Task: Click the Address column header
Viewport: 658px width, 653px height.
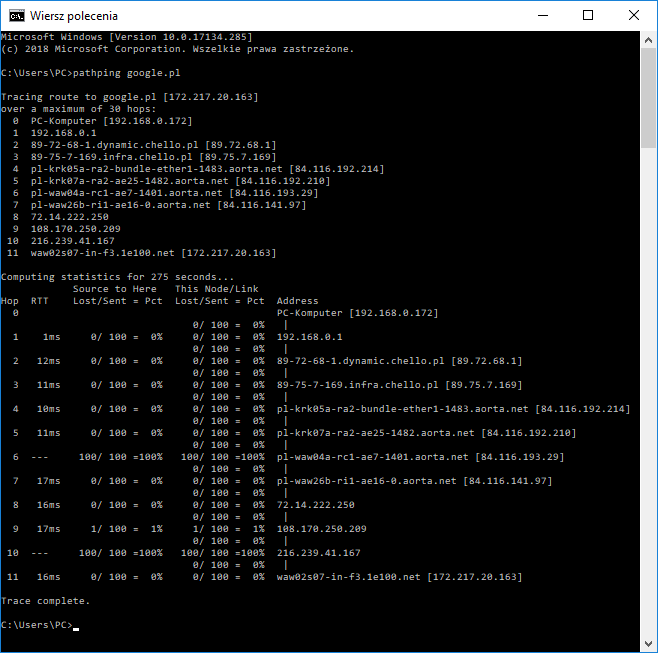Action: [x=297, y=301]
